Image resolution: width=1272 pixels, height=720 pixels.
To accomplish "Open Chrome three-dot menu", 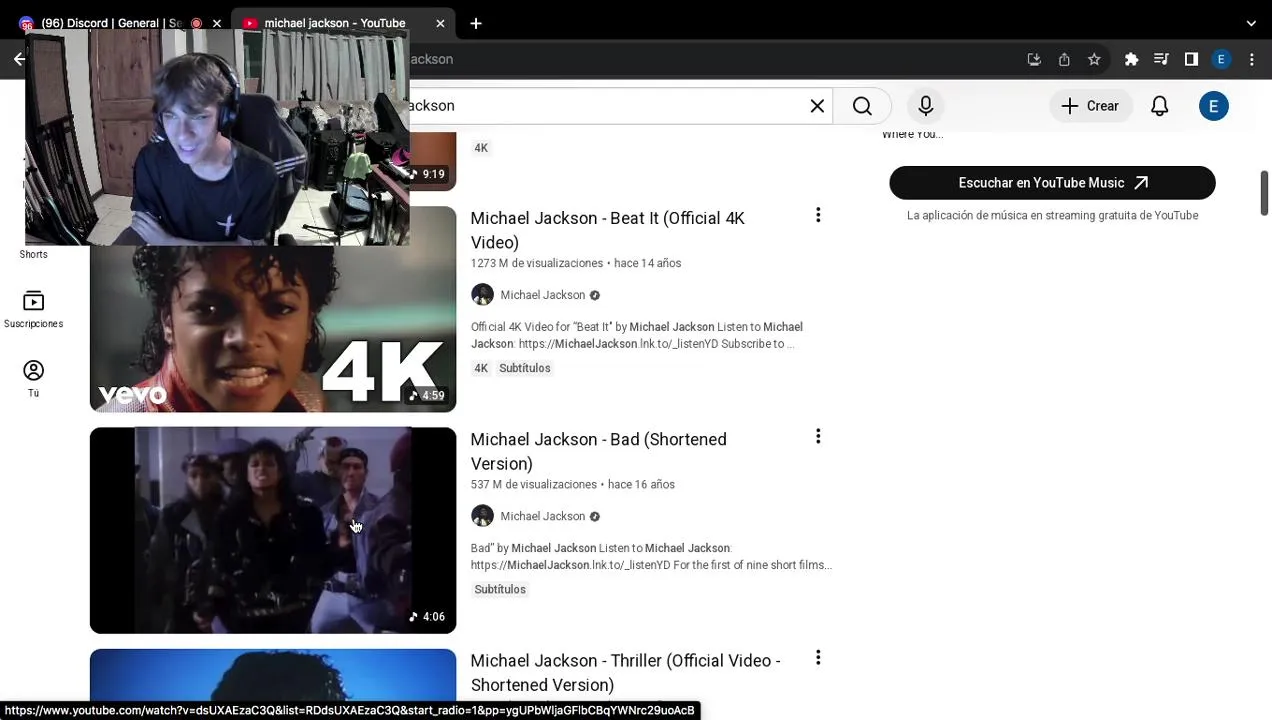I will click(1251, 59).
